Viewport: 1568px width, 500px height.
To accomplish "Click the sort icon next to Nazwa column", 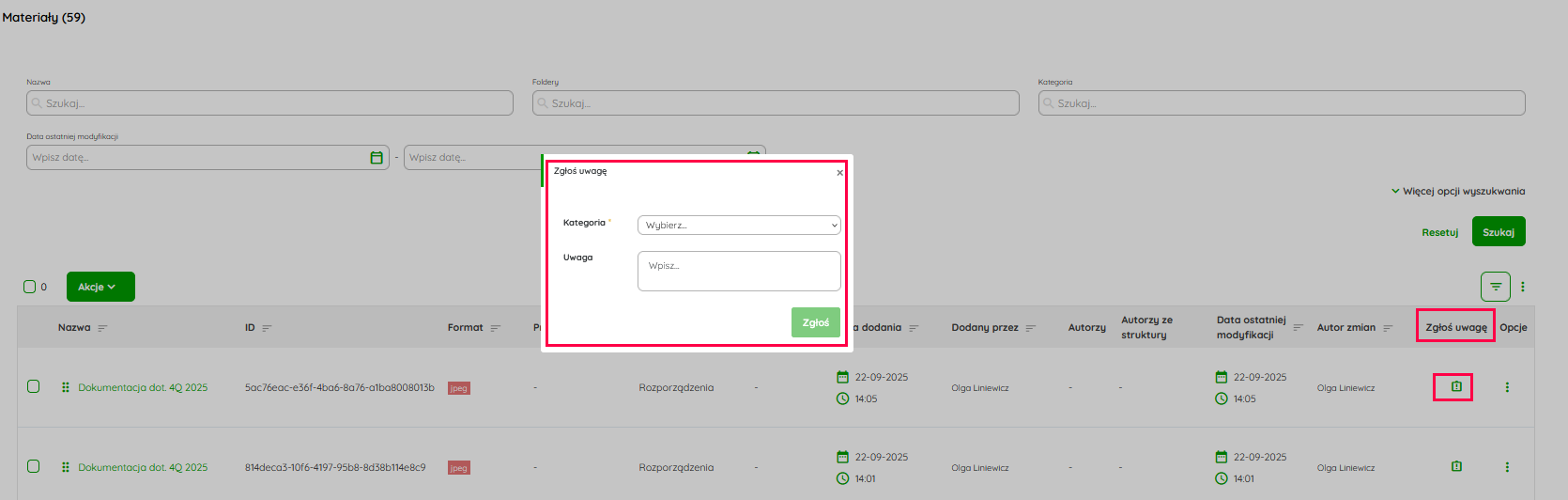I will tap(102, 328).
